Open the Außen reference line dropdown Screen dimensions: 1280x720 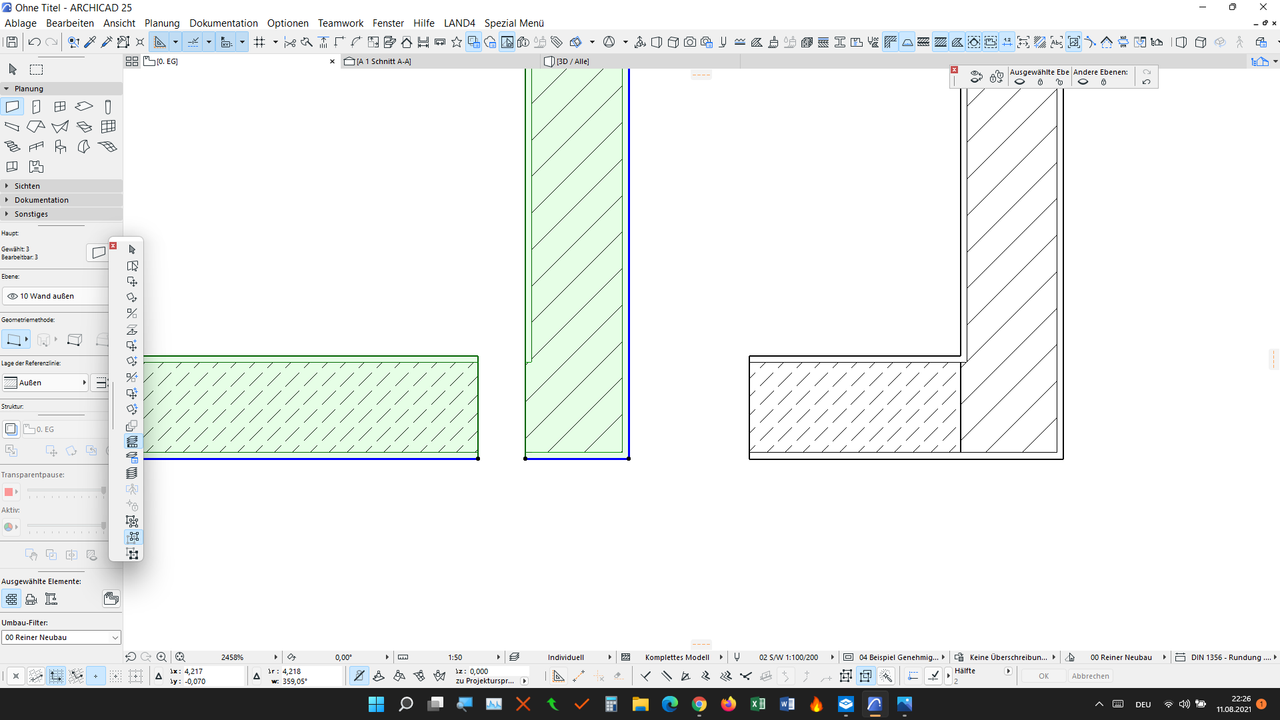46,383
